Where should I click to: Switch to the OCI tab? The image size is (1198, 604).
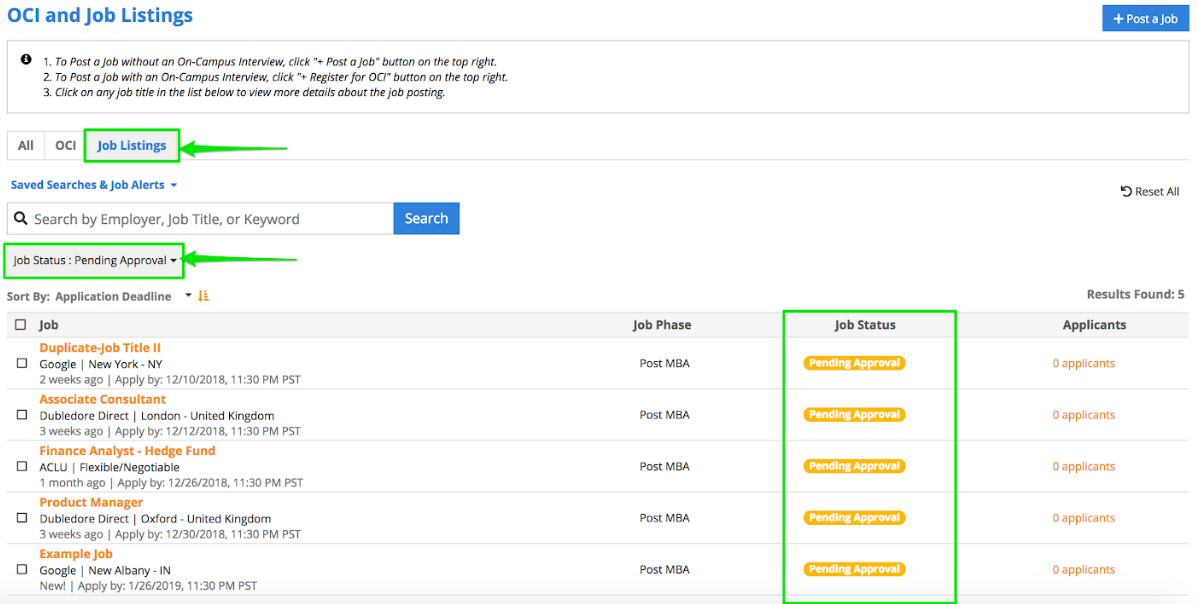tap(65, 146)
